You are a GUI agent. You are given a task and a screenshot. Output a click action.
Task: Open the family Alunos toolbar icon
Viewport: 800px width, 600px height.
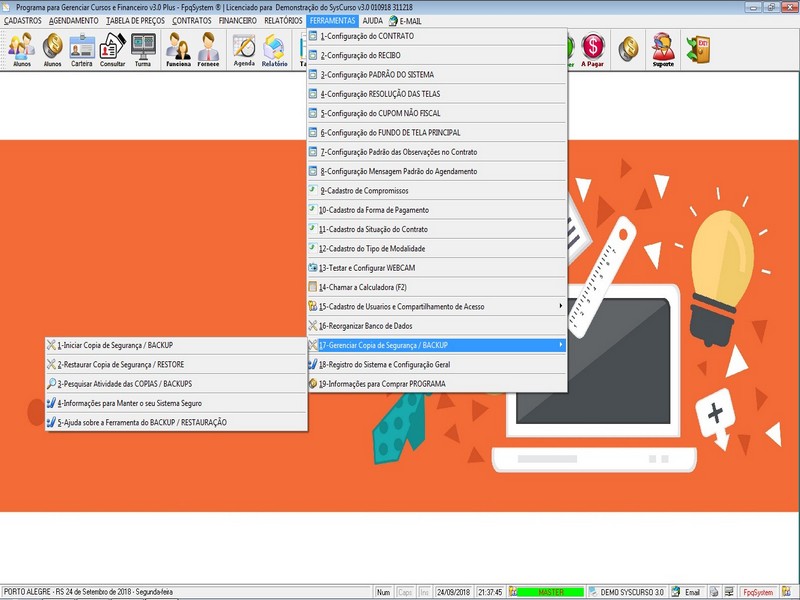click(21, 49)
